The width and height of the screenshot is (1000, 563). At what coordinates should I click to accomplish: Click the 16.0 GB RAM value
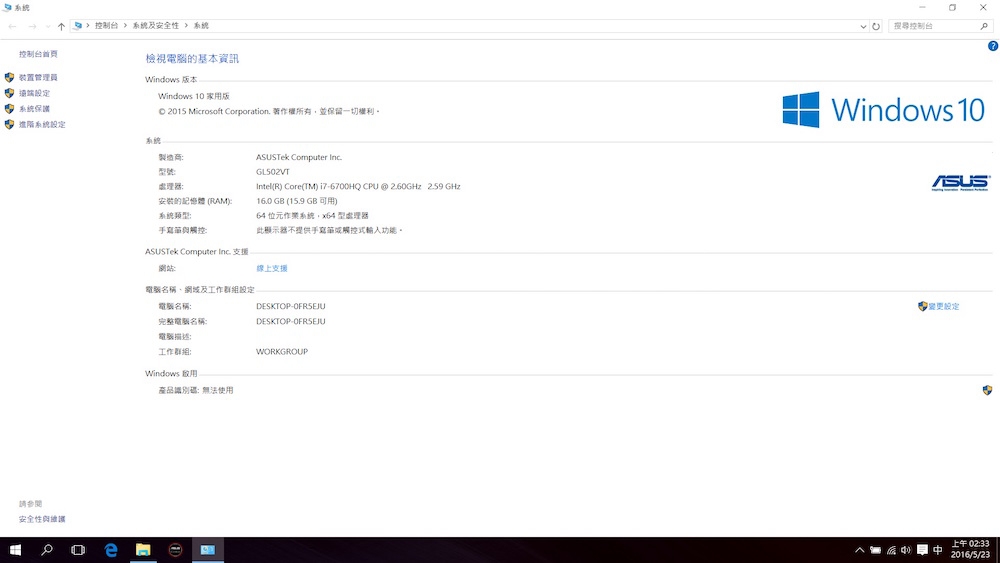coord(297,201)
